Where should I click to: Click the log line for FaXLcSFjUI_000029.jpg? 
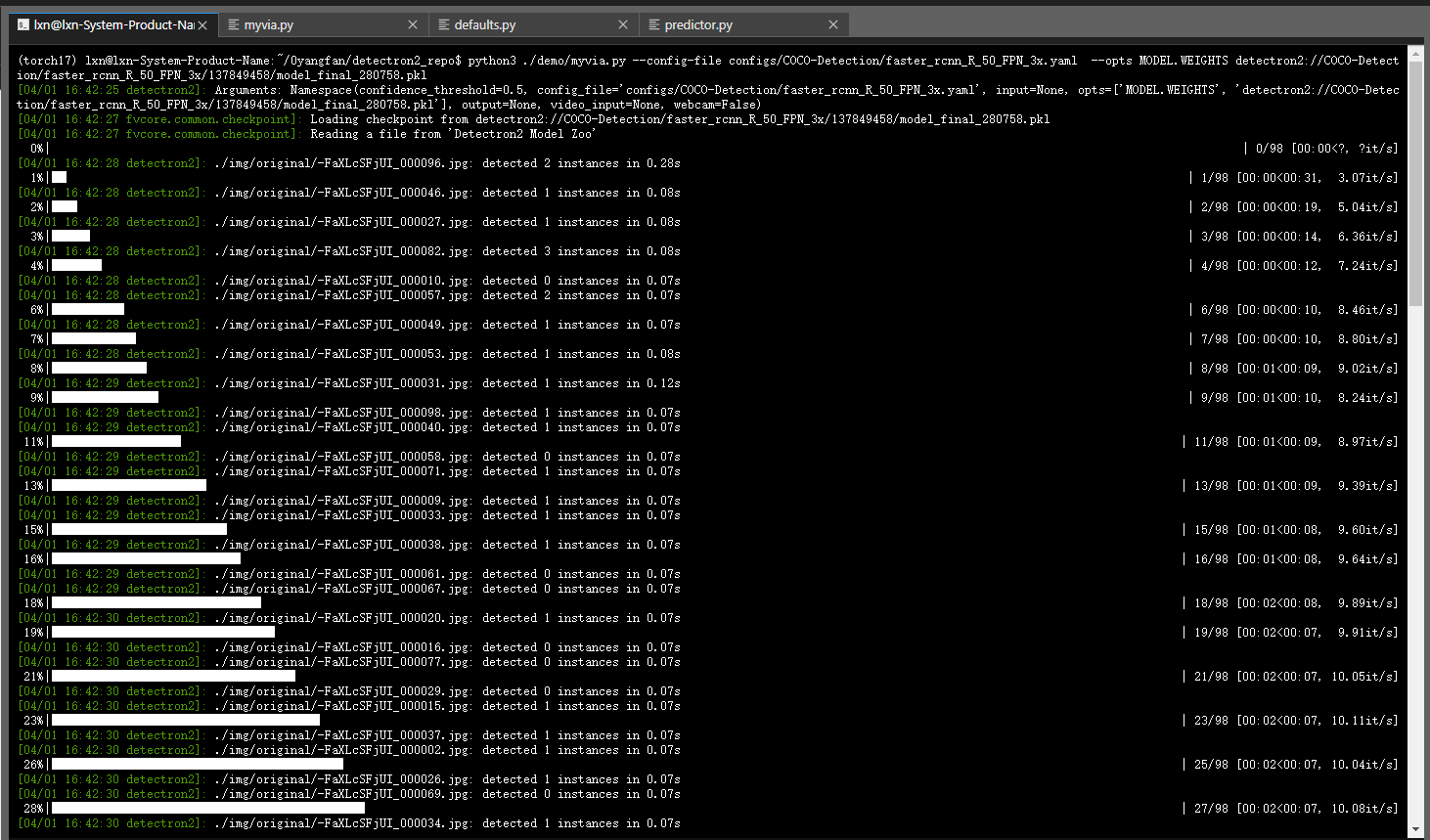(349, 691)
